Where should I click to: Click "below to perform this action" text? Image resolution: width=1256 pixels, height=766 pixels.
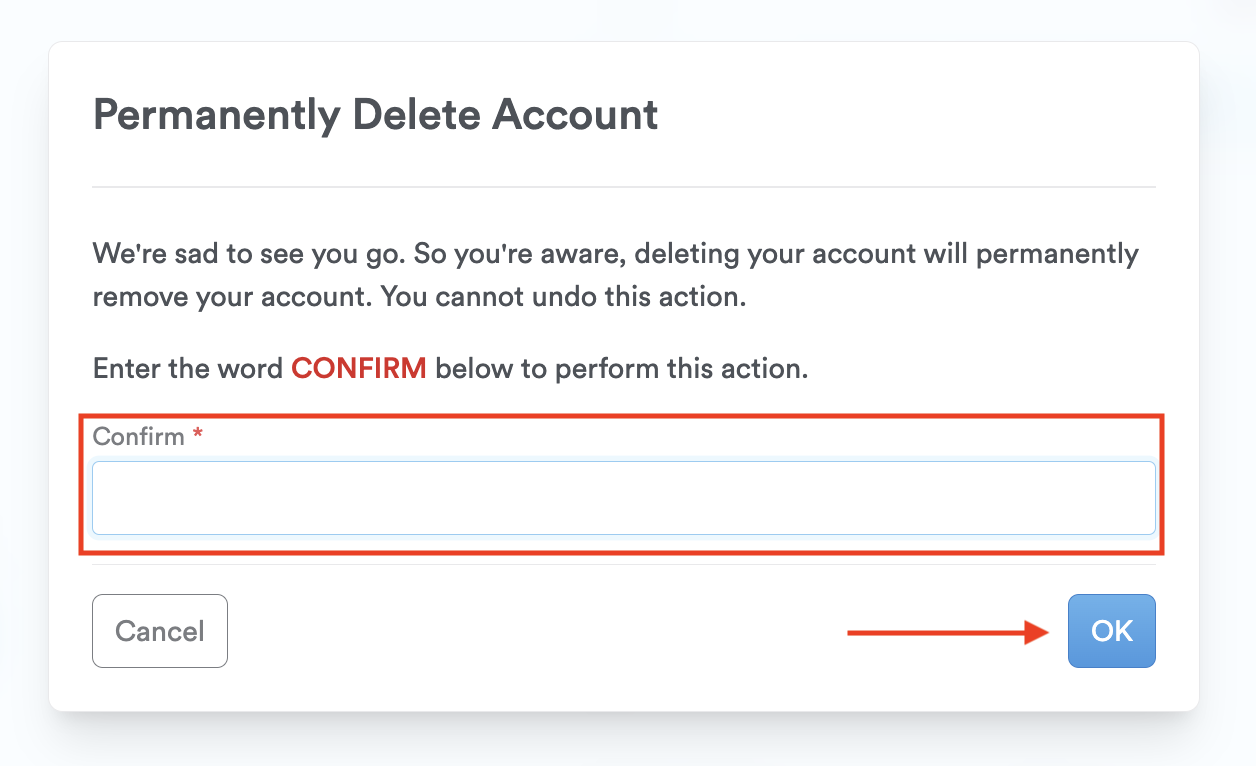[620, 369]
